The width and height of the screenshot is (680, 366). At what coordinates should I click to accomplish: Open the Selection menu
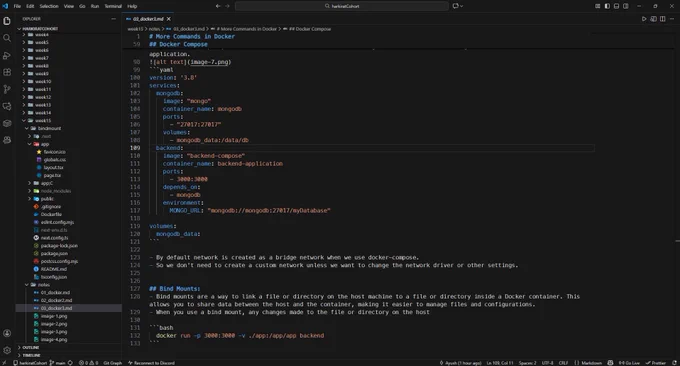[x=49, y=6]
